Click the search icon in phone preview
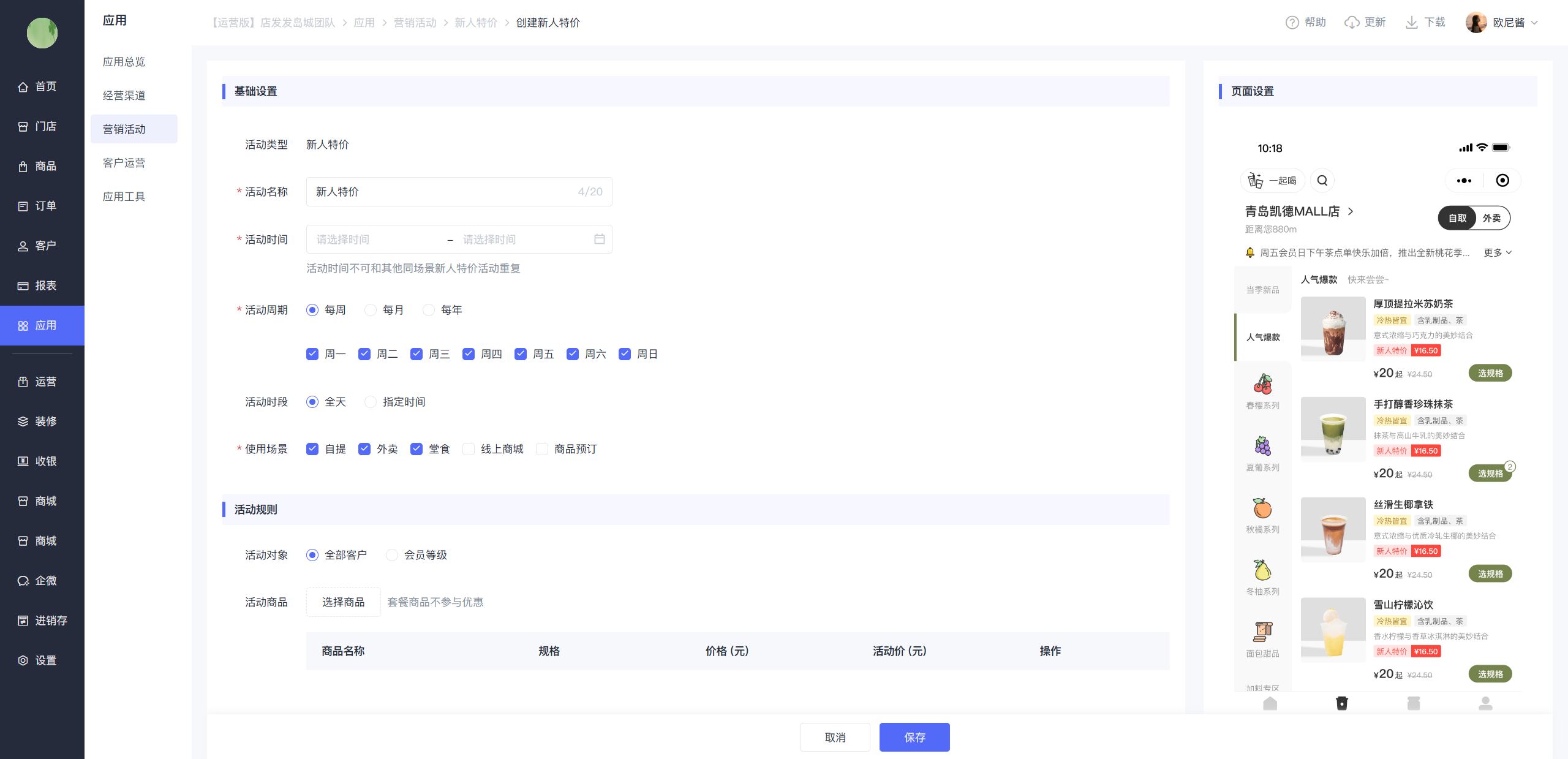1568x759 pixels. 1322,181
